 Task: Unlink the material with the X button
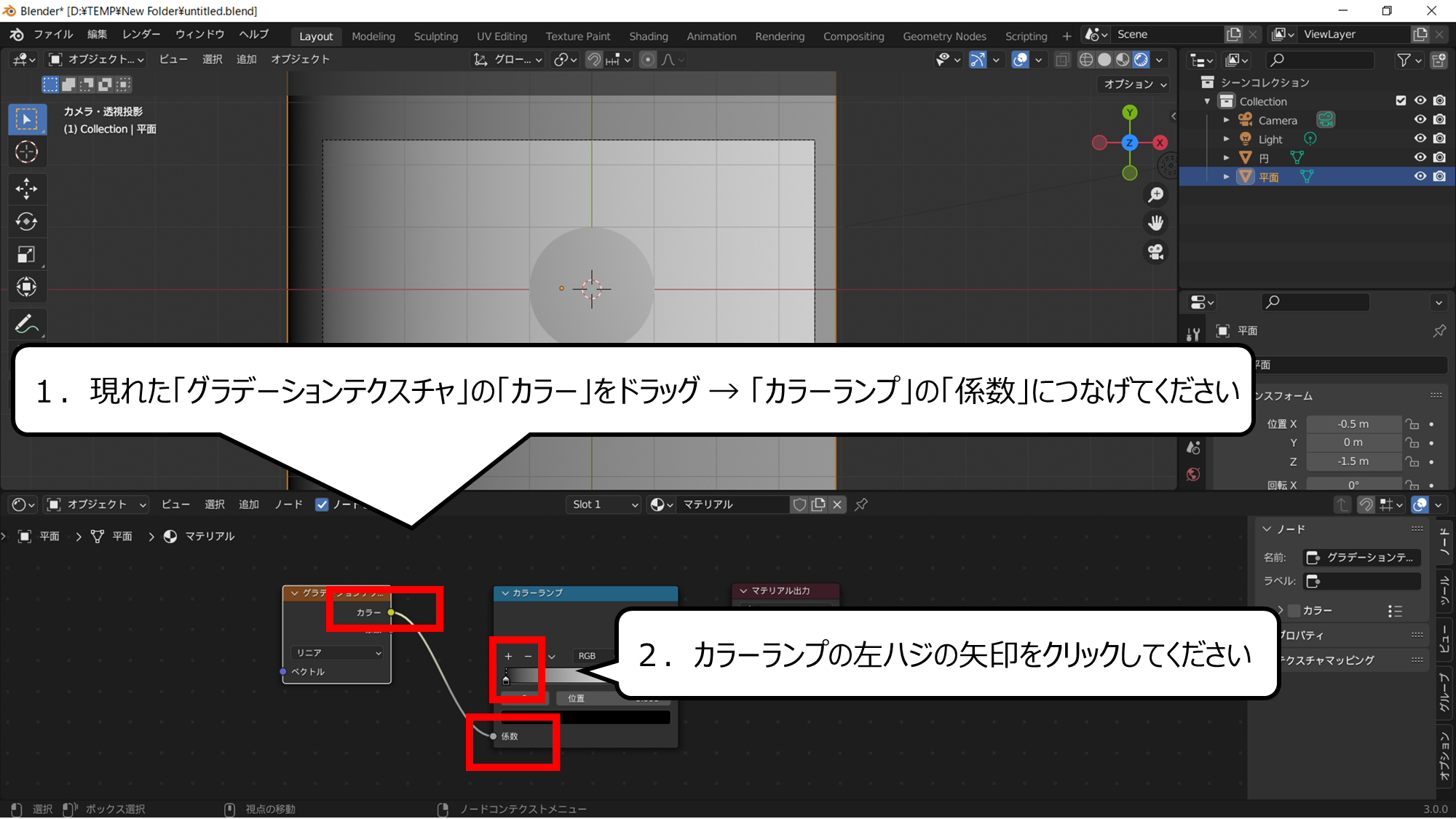pos(837,505)
